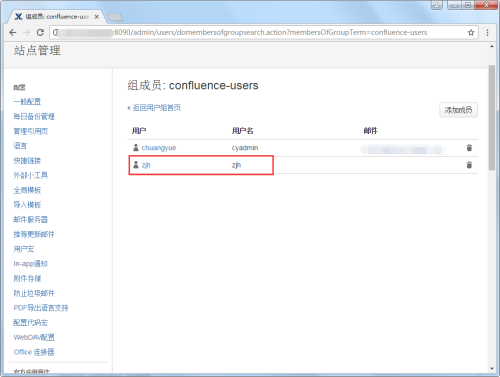Bookmark this page with the star icon
The image size is (500, 377).
tap(471, 32)
